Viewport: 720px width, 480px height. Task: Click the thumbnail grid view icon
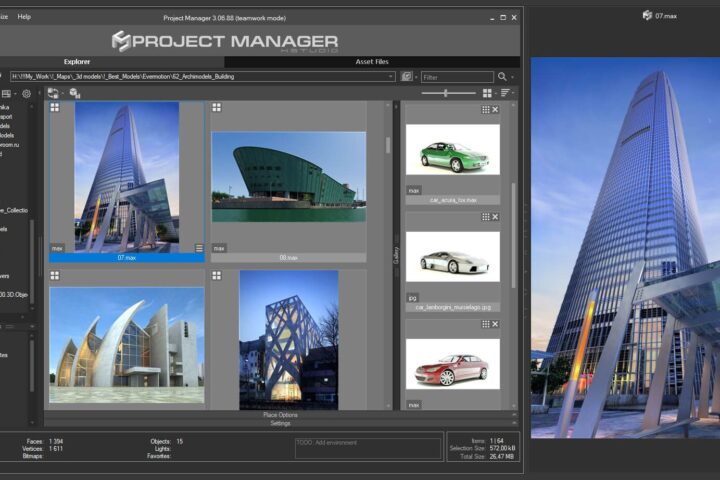(487, 93)
